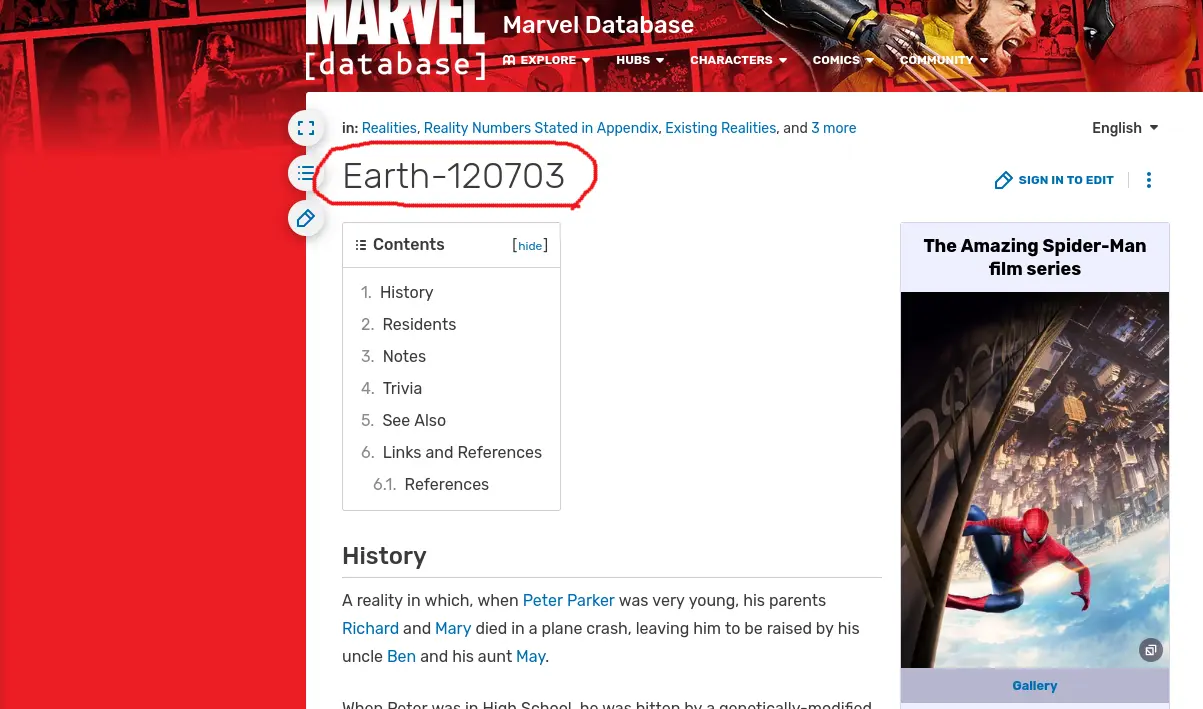Open the three-dot more options menu
Screen dimensions: 1203x709
pyautogui.click(x=1149, y=180)
